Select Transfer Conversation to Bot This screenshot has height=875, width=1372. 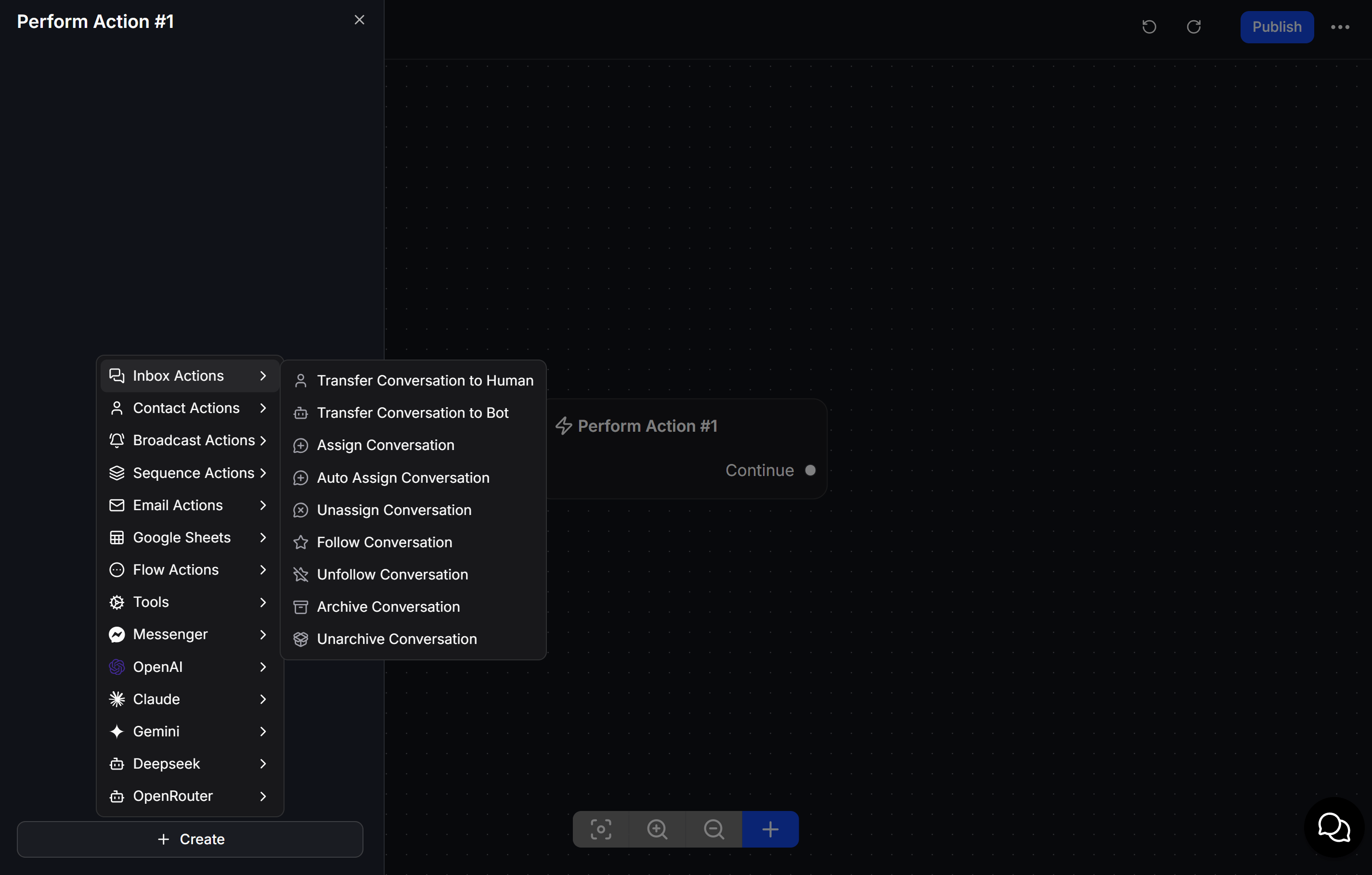coord(413,412)
